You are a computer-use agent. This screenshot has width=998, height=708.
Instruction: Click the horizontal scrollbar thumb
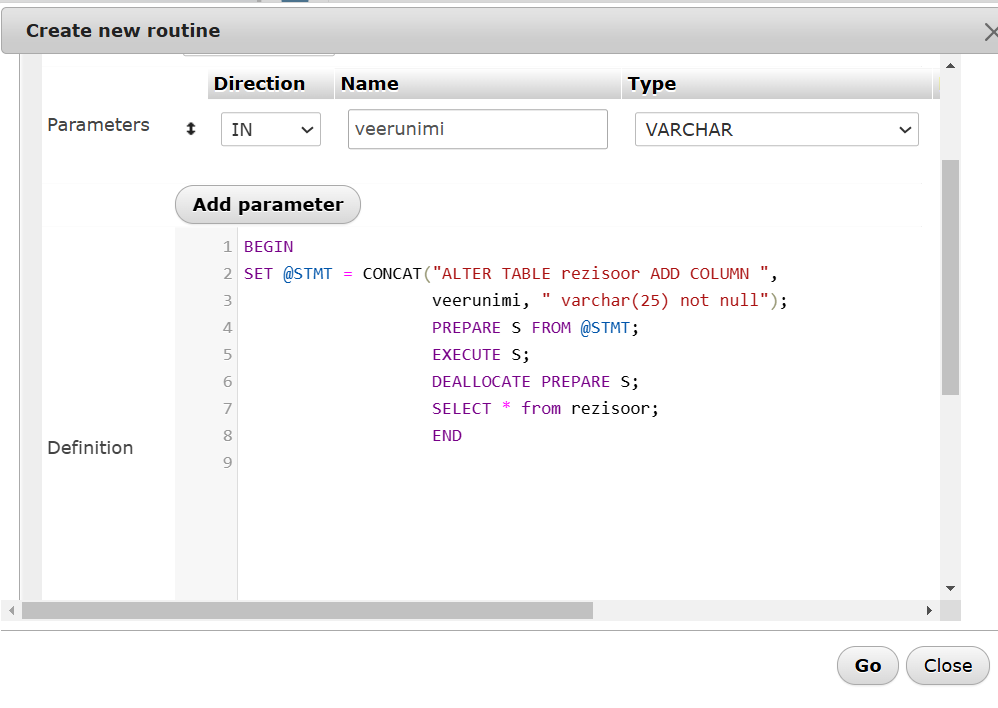[307, 610]
